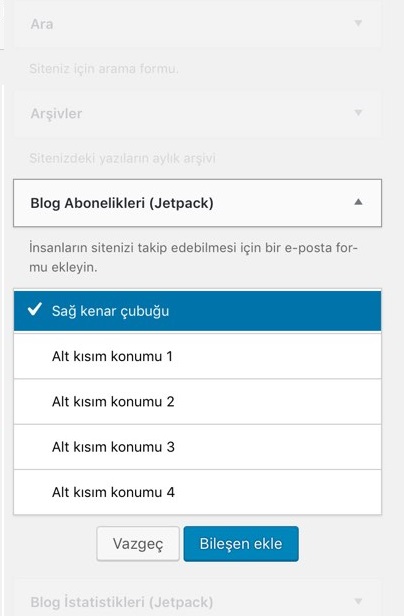Click Sitenizdeki yazıların aylık arşivi text

[122, 158]
